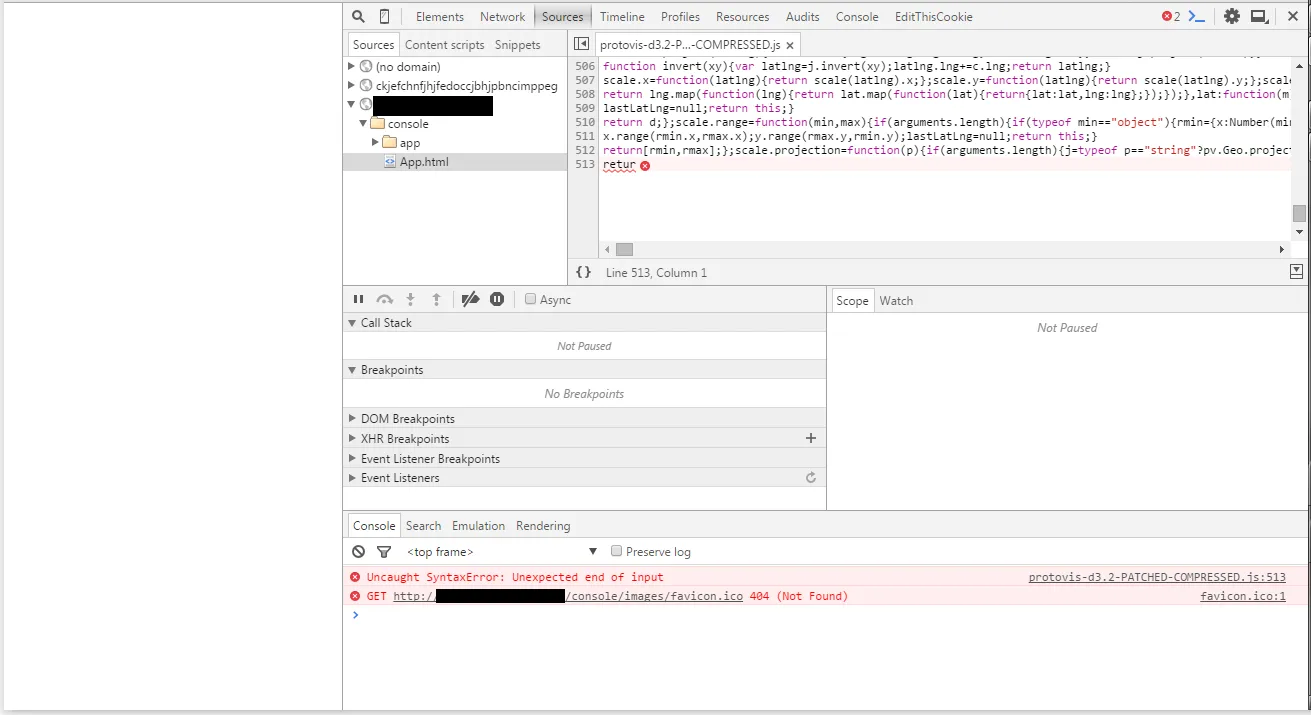
Task: Open DevTools settings gear
Action: pos(1232,16)
